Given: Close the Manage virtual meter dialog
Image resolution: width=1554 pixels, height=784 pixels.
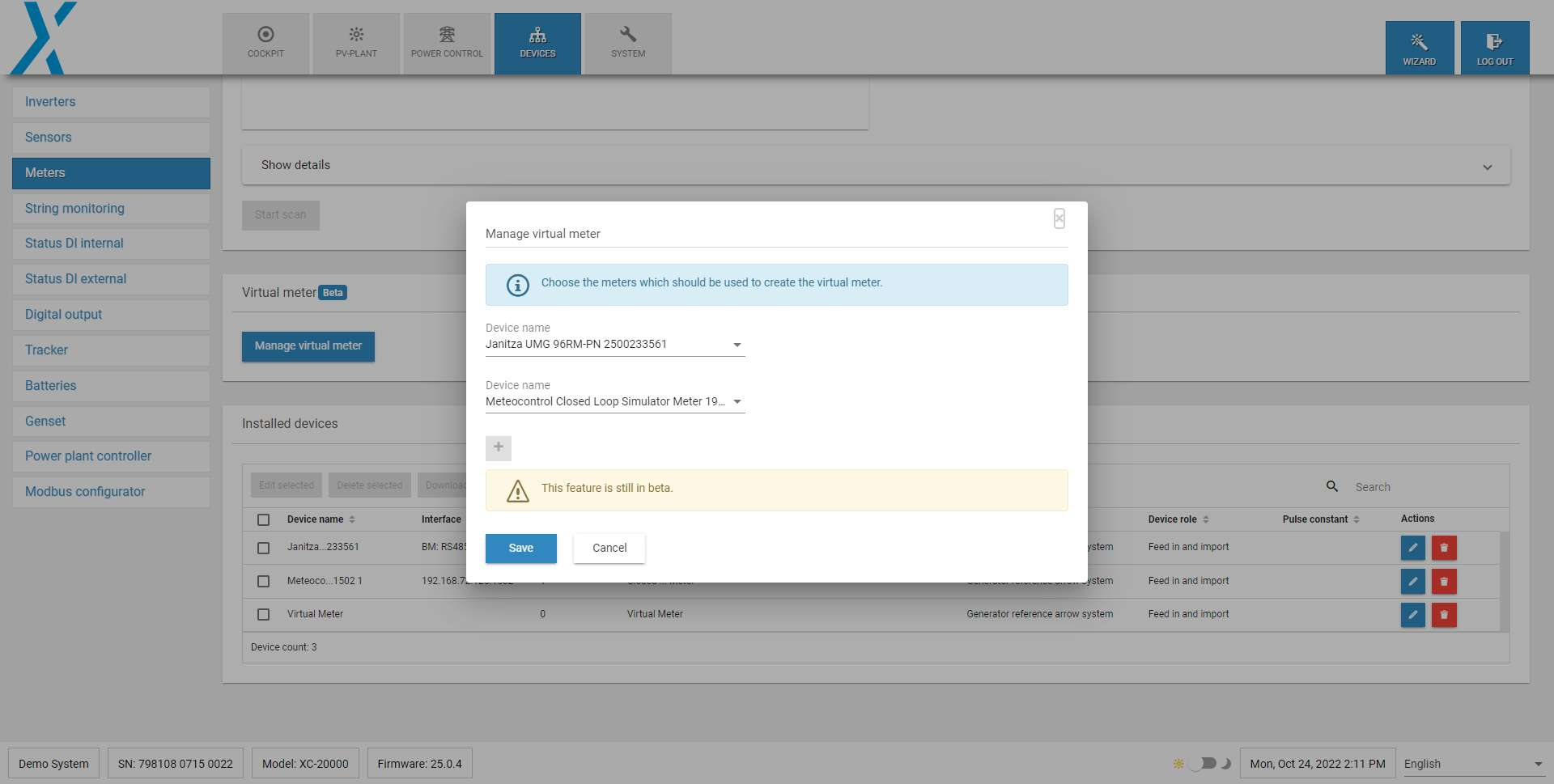Looking at the screenshot, I should (x=1059, y=218).
